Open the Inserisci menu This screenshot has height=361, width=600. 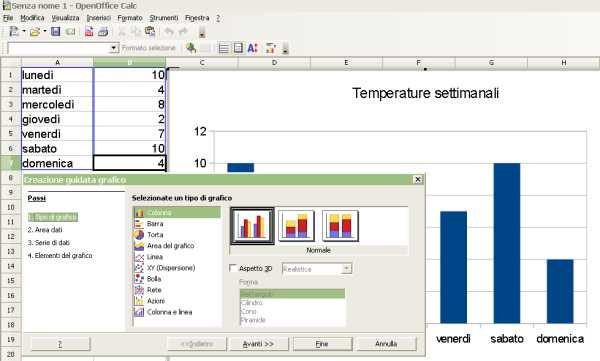point(99,18)
